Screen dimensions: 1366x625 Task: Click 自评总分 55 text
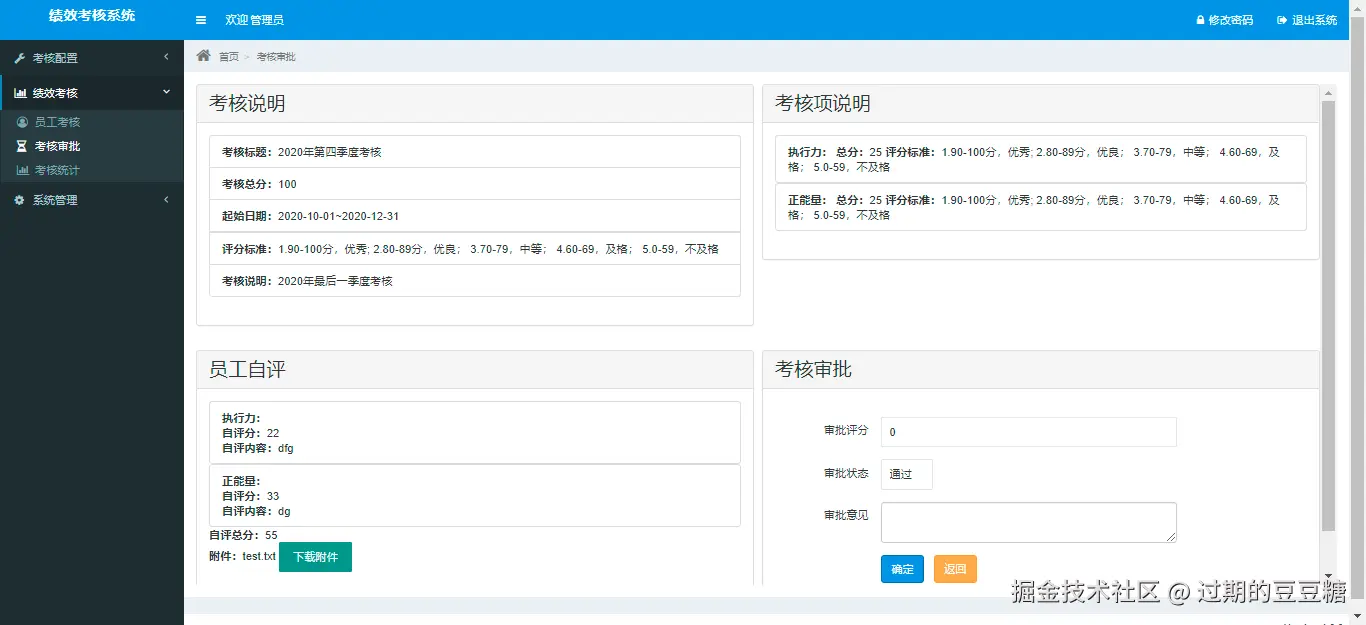[x=243, y=536]
